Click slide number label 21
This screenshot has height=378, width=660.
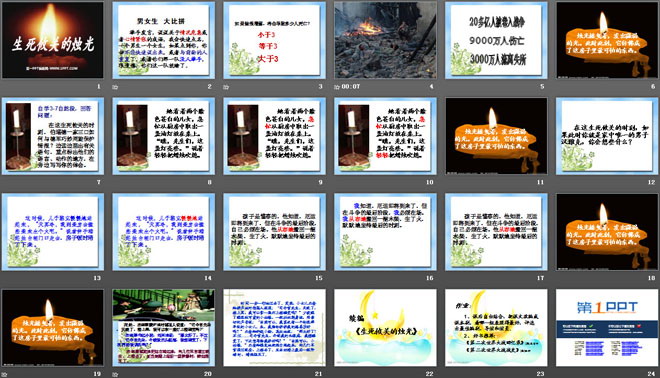(319, 374)
